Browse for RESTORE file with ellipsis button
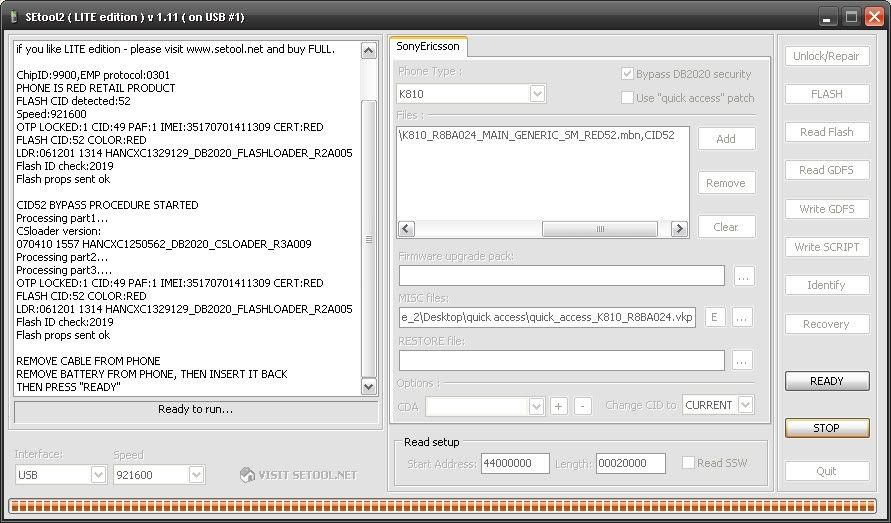The image size is (891, 523). coord(742,360)
